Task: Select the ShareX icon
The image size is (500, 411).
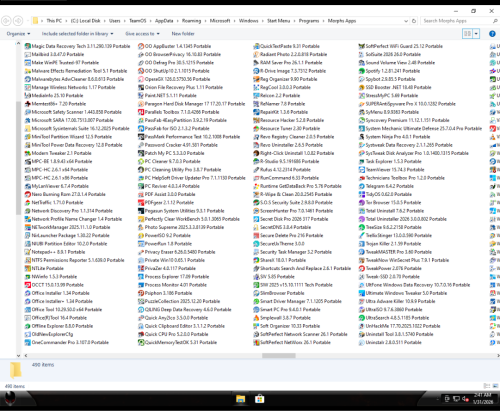Action: [x=256, y=260]
